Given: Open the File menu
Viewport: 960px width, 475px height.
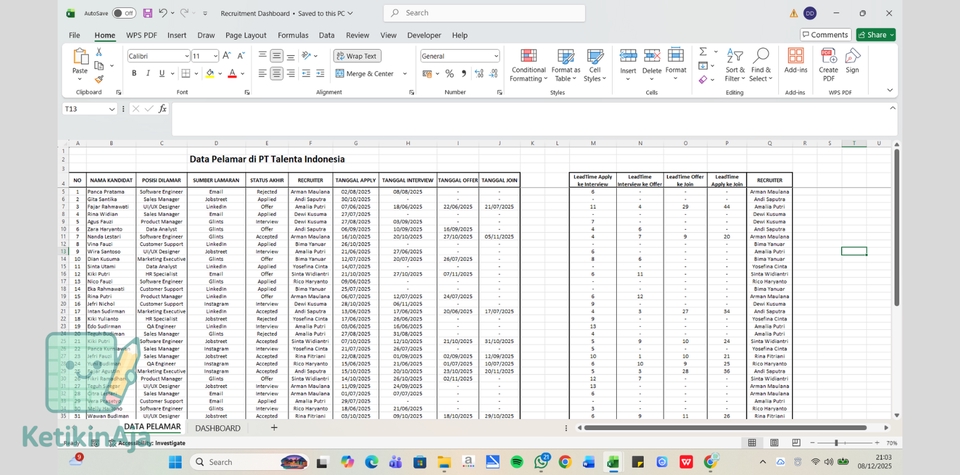Looking at the screenshot, I should 74,36.
